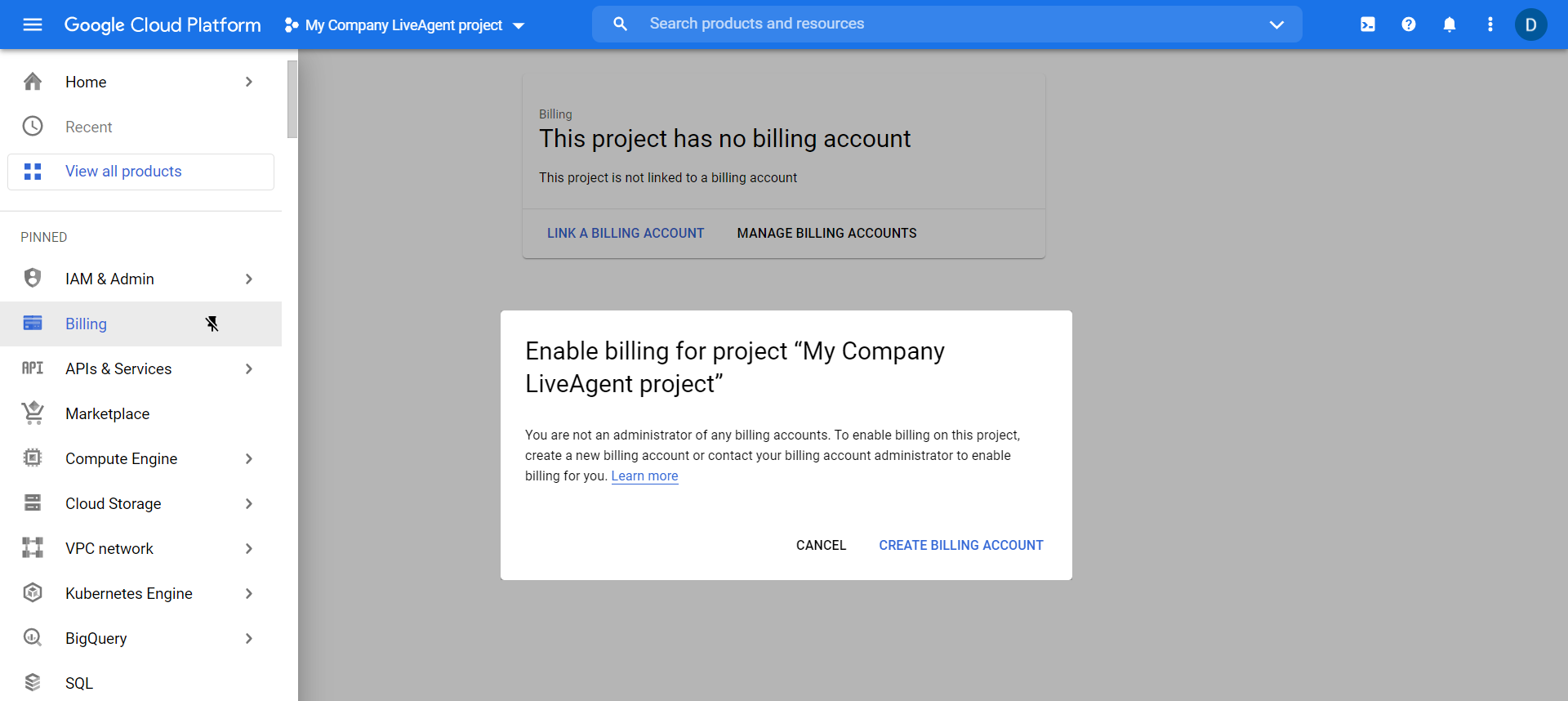Screen dimensions: 1568x701
Task: Expand the Compute Engine submenu chevron
Action: coord(249,458)
